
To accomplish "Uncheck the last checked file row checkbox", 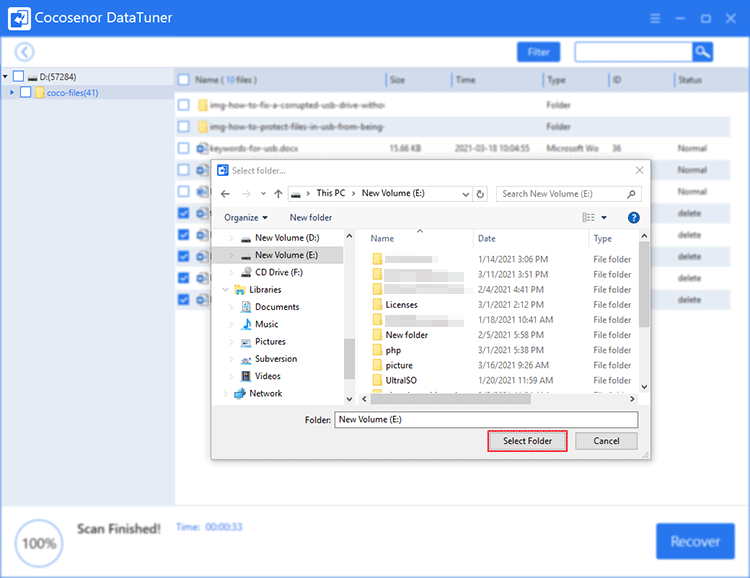I will [184, 300].
